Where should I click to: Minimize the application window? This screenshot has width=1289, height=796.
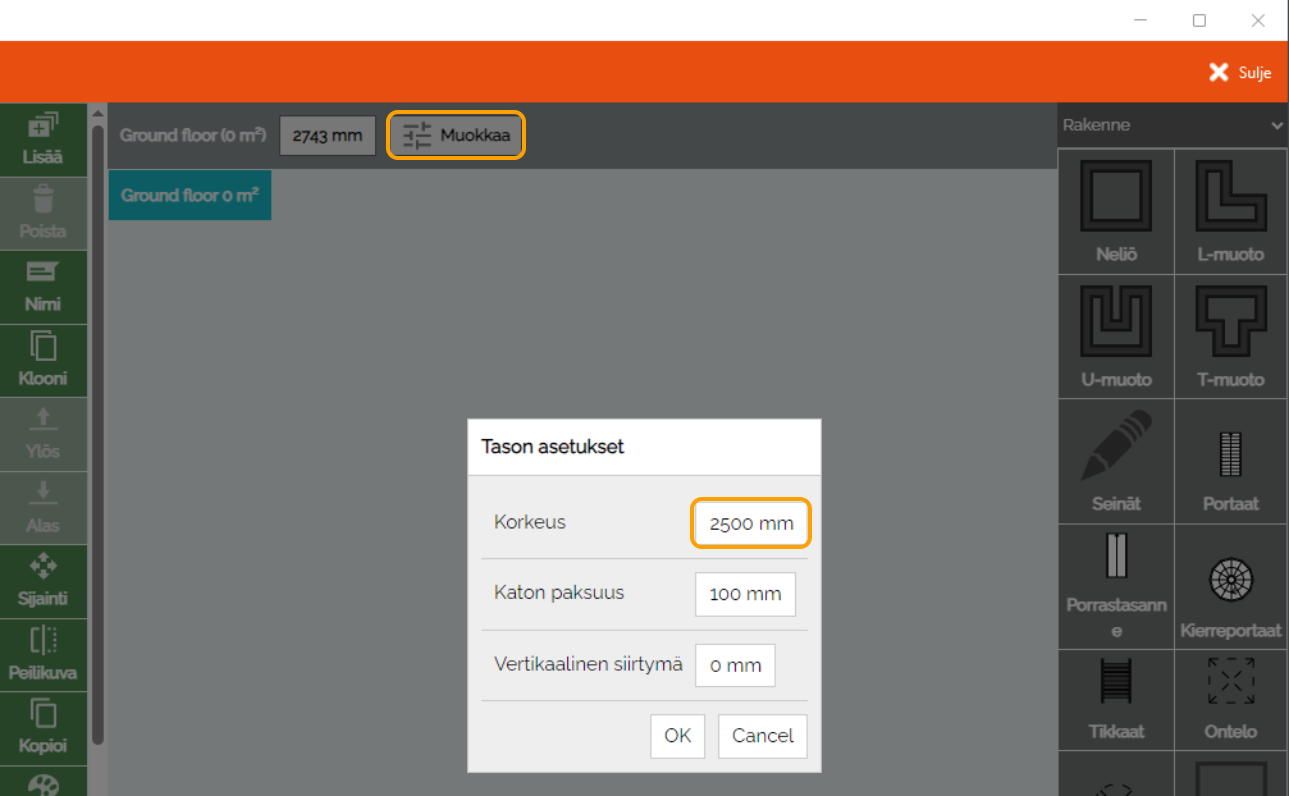click(1140, 20)
